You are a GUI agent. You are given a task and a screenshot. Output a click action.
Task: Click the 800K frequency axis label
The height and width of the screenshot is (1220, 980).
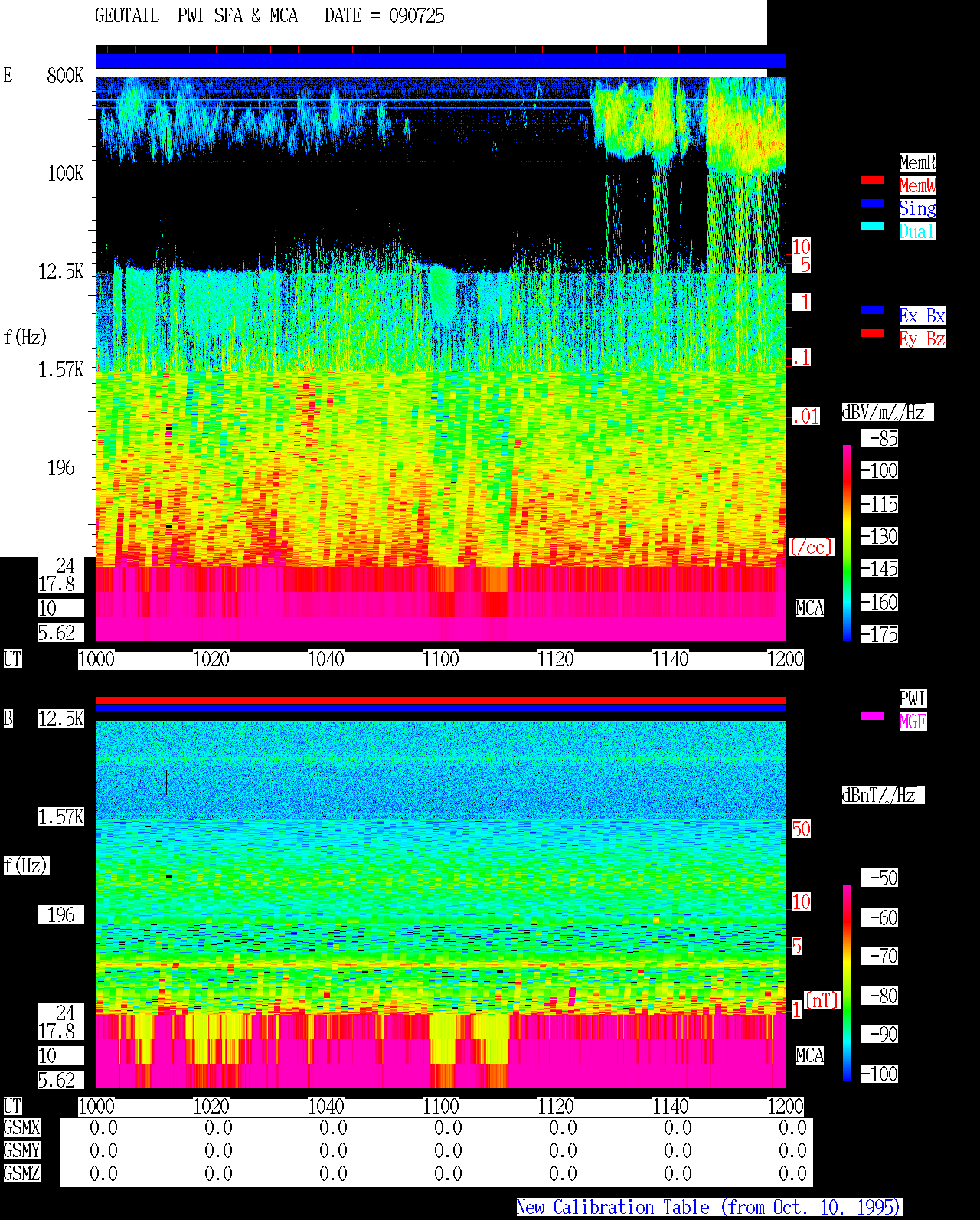(x=65, y=75)
